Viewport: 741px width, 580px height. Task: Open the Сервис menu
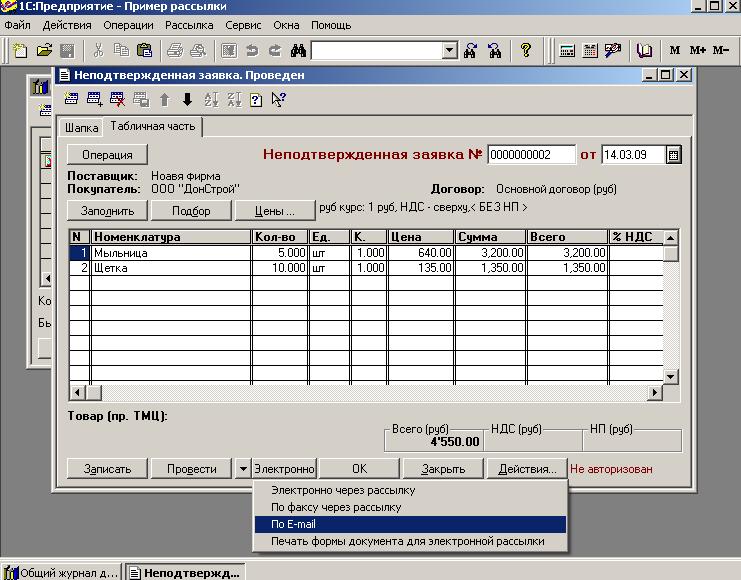[x=243, y=25]
